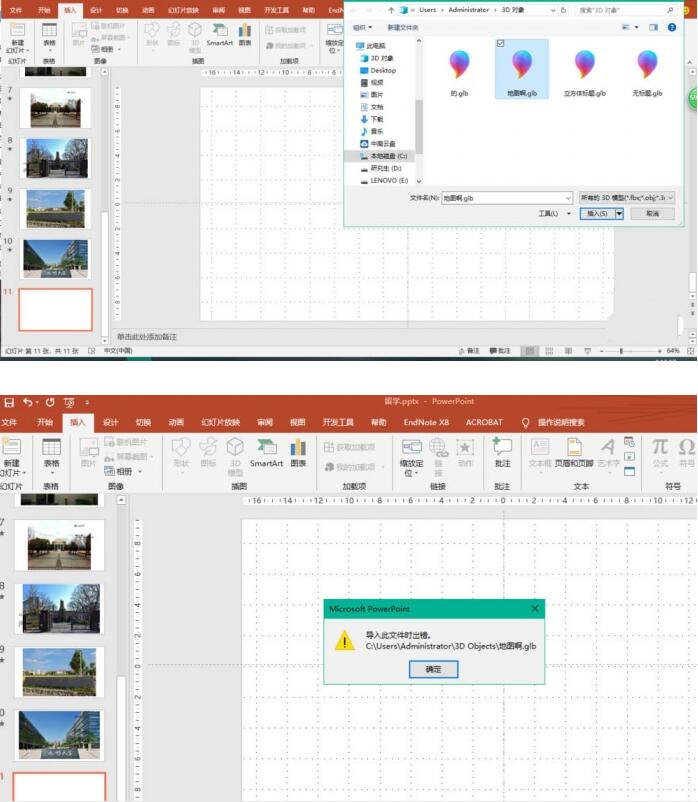This screenshot has width=698, height=802.
Task: Click the Save icon in quick access toolbar
Action: [x=9, y=403]
